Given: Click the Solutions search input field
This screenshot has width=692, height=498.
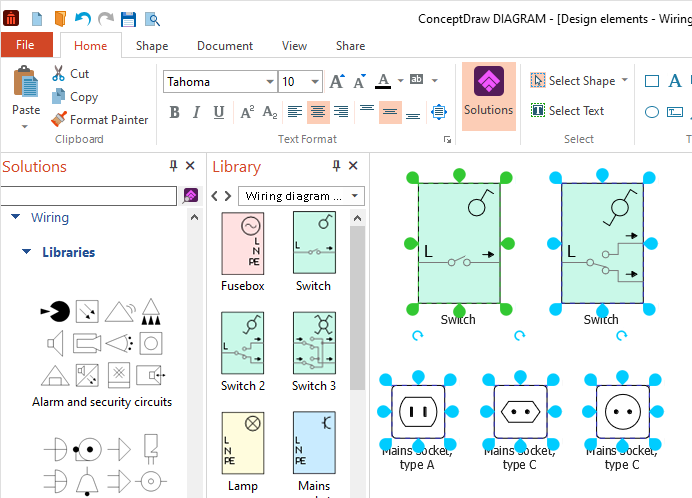Looking at the screenshot, I should (x=88, y=196).
